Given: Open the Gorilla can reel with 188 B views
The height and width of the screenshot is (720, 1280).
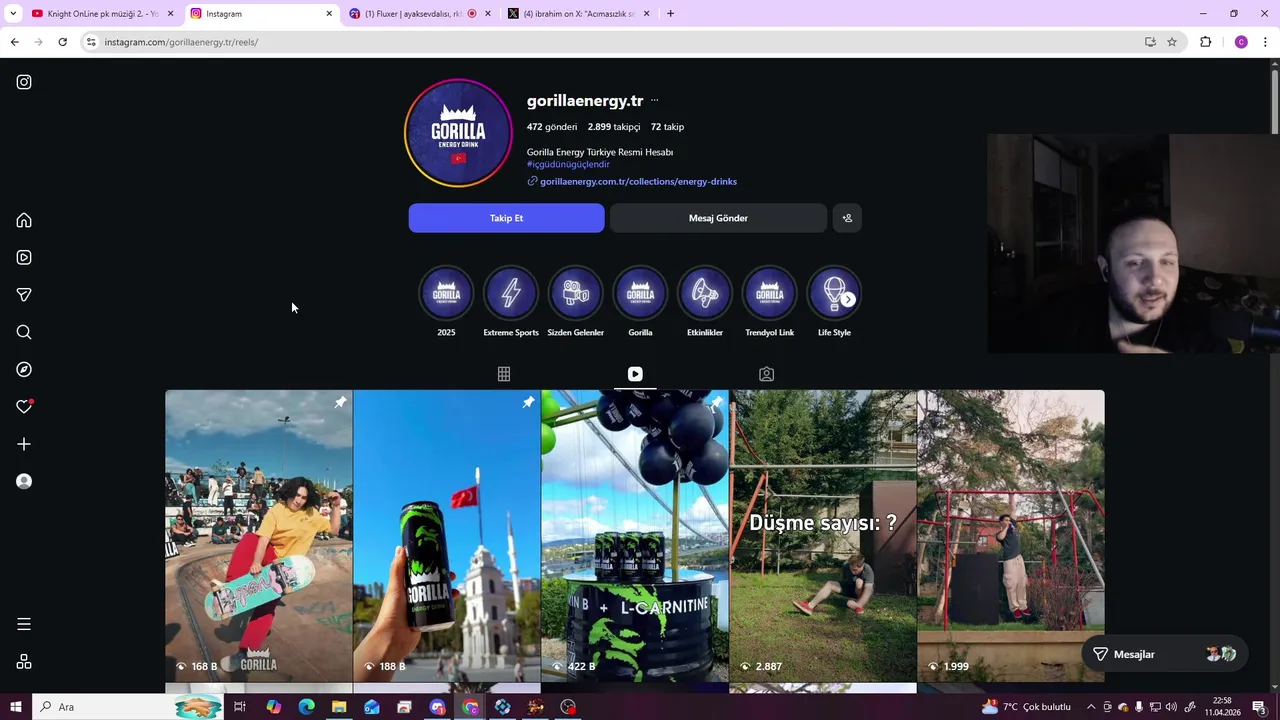Looking at the screenshot, I should 447,536.
